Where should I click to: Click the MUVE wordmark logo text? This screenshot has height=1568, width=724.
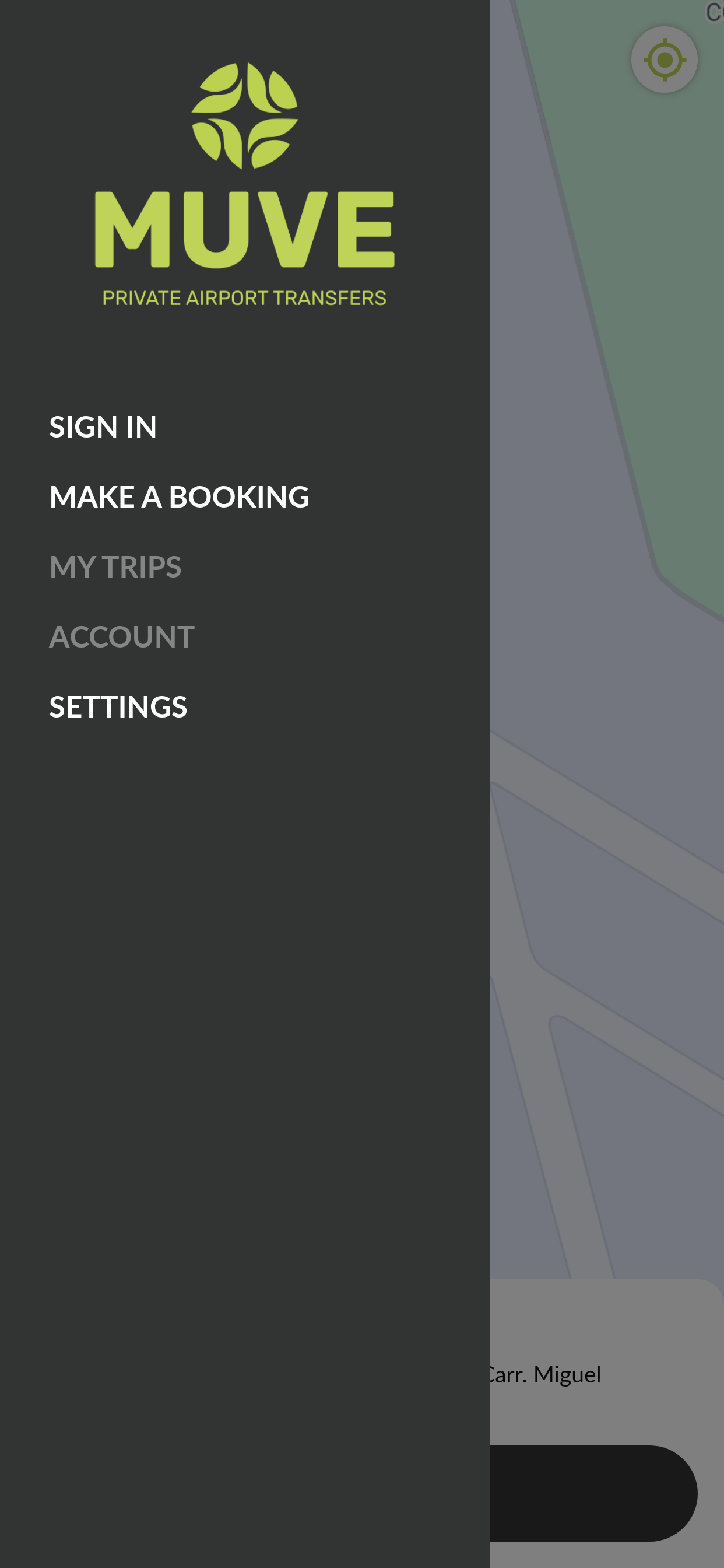pos(245,229)
